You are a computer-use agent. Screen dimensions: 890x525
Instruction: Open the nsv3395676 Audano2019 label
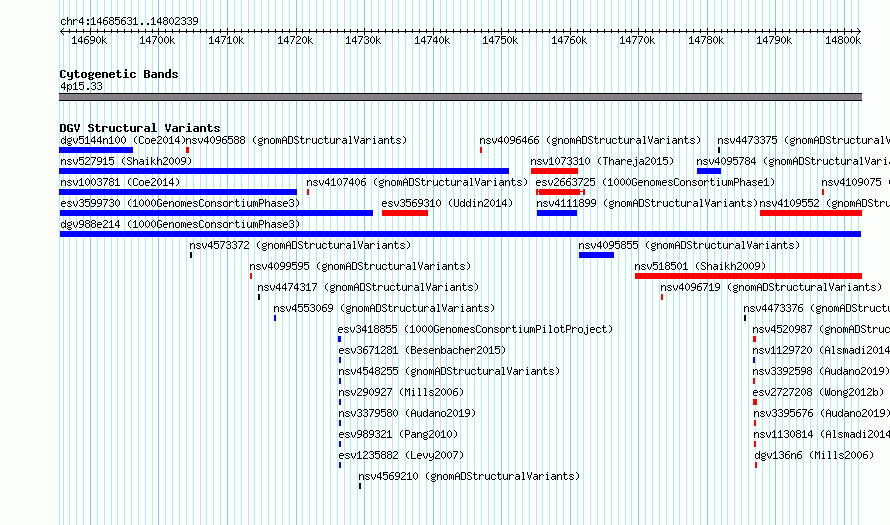click(x=821, y=413)
